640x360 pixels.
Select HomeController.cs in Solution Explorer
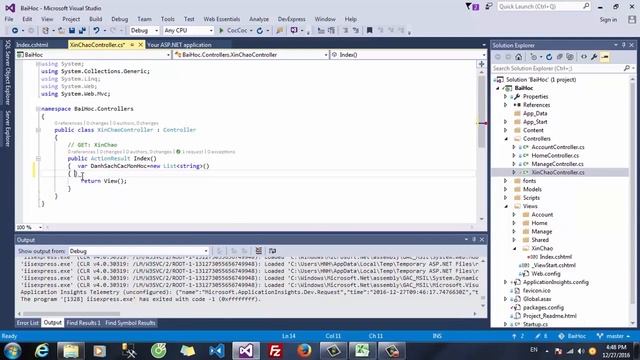coord(555,156)
